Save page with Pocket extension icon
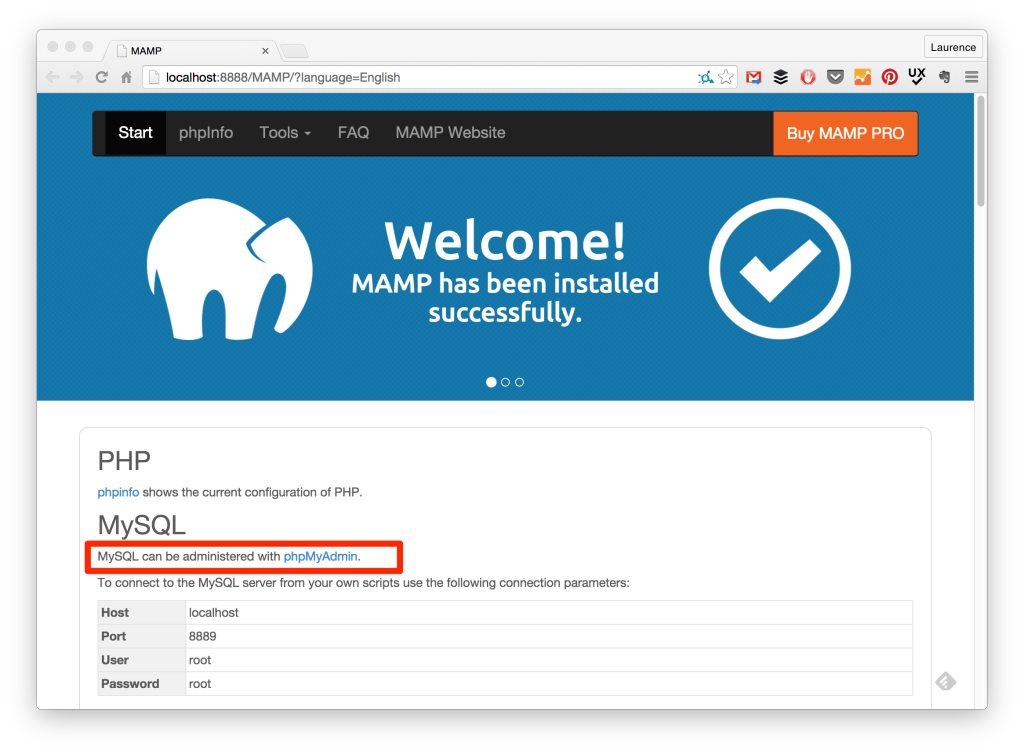1024x753 pixels. 835,77
